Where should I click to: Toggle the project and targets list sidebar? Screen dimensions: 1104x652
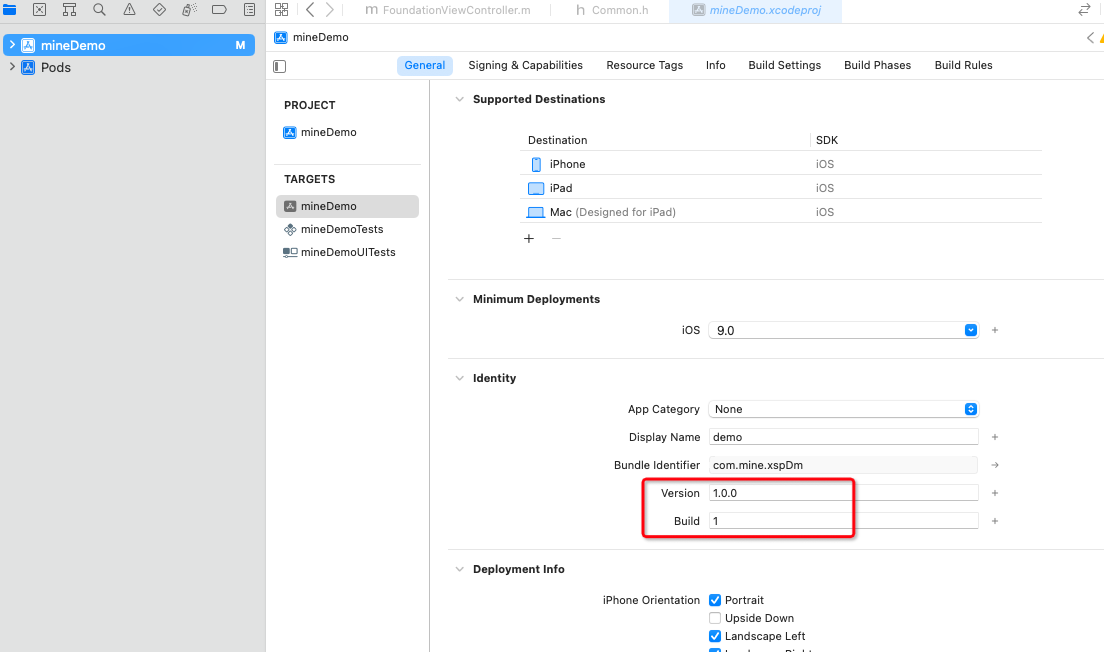tap(280, 66)
